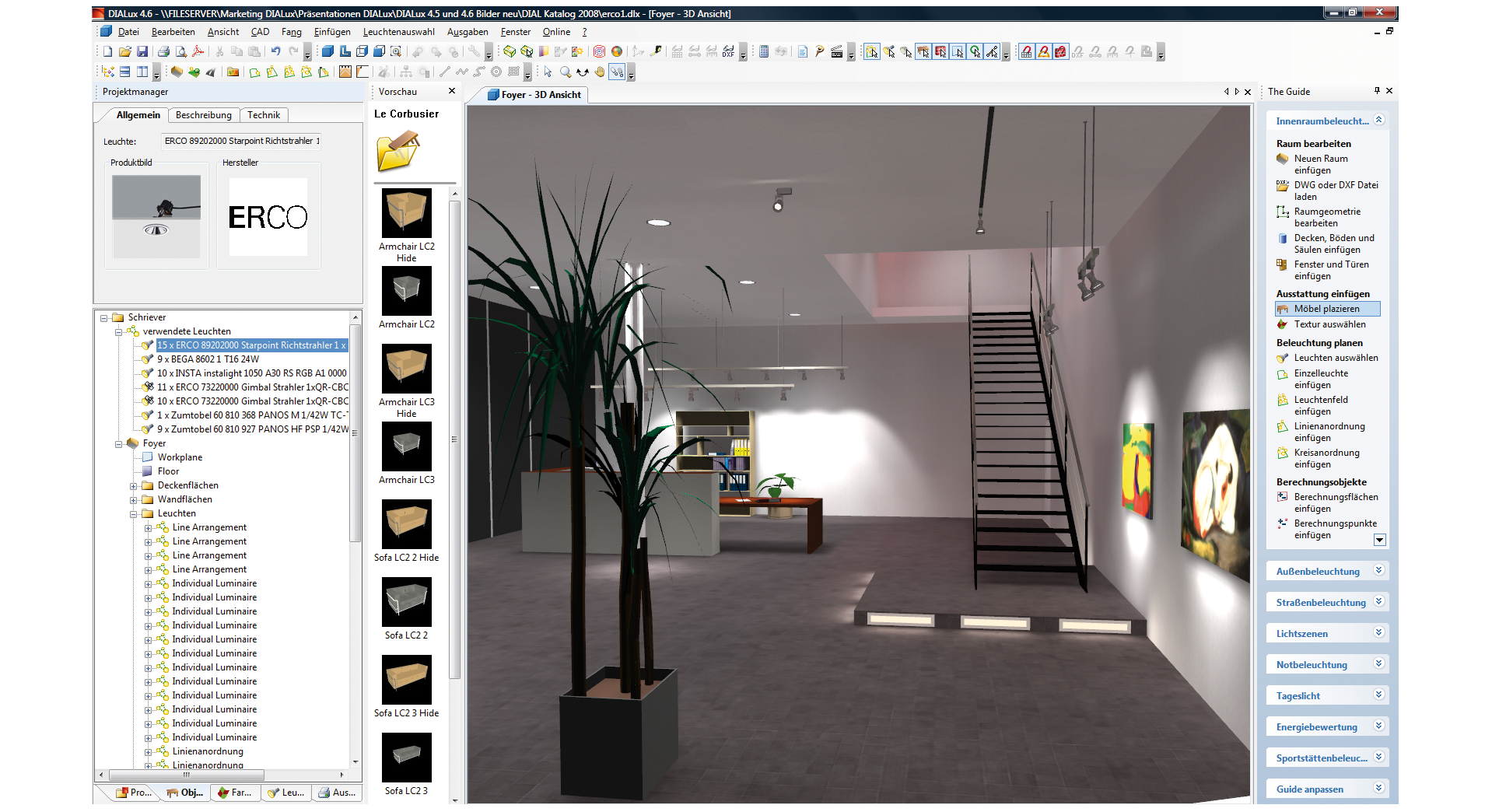Export to PDF via Acrobat icon

click(198, 52)
